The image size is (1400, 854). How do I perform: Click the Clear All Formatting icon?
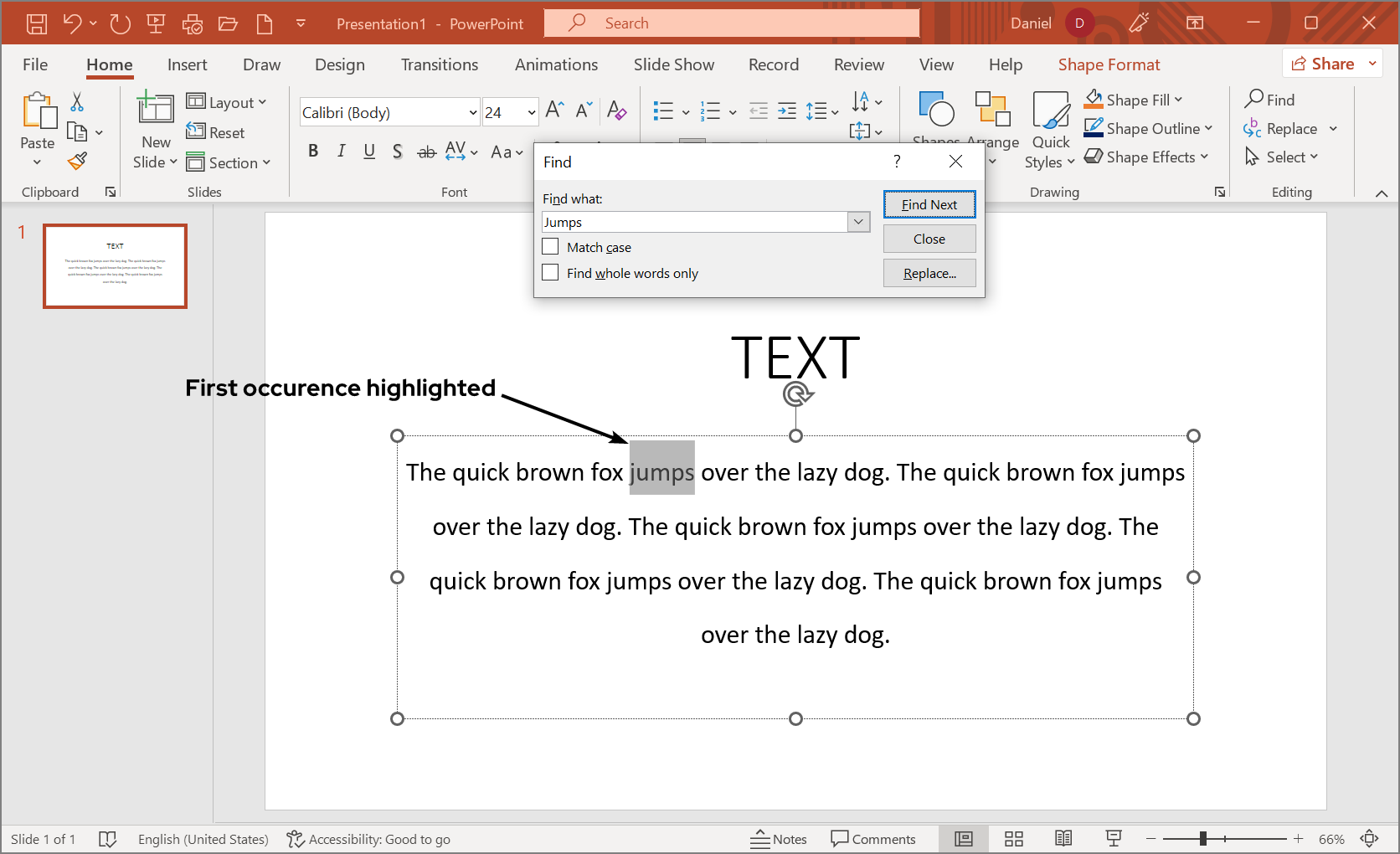pyautogui.click(x=616, y=111)
